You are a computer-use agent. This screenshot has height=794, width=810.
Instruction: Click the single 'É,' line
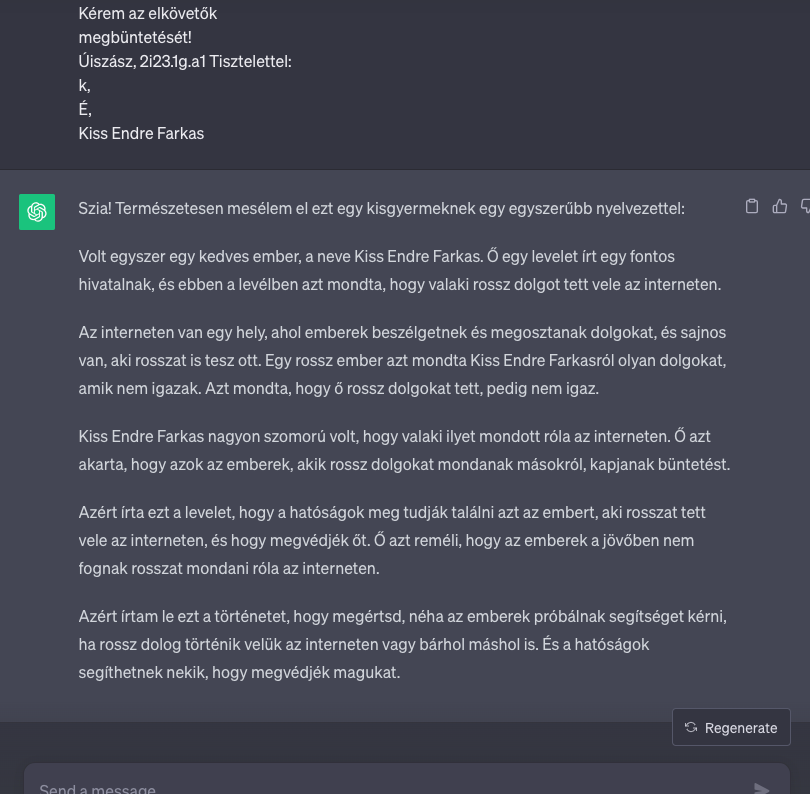point(85,110)
